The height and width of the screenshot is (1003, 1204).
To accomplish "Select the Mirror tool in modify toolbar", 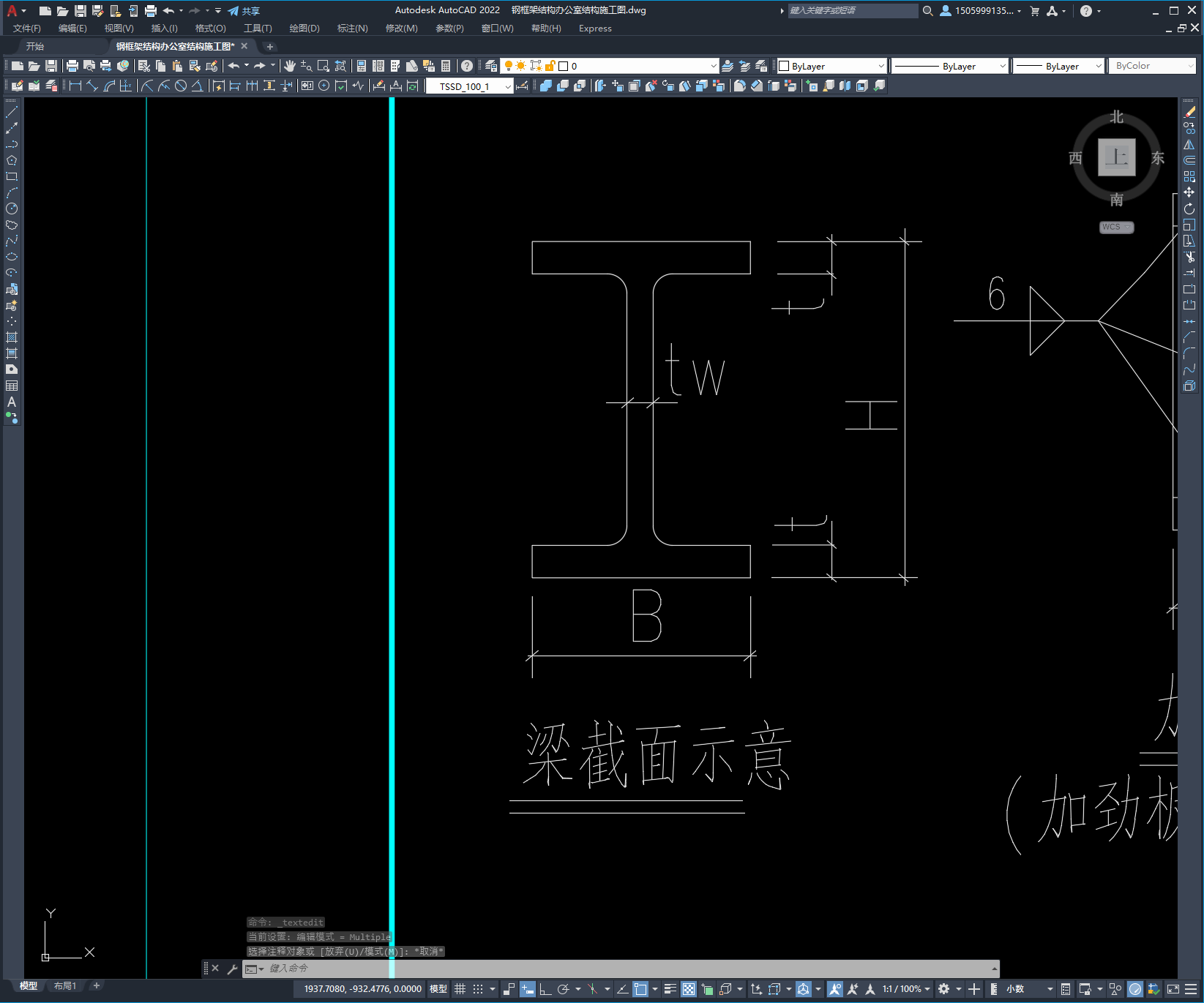I will pos(1189,144).
